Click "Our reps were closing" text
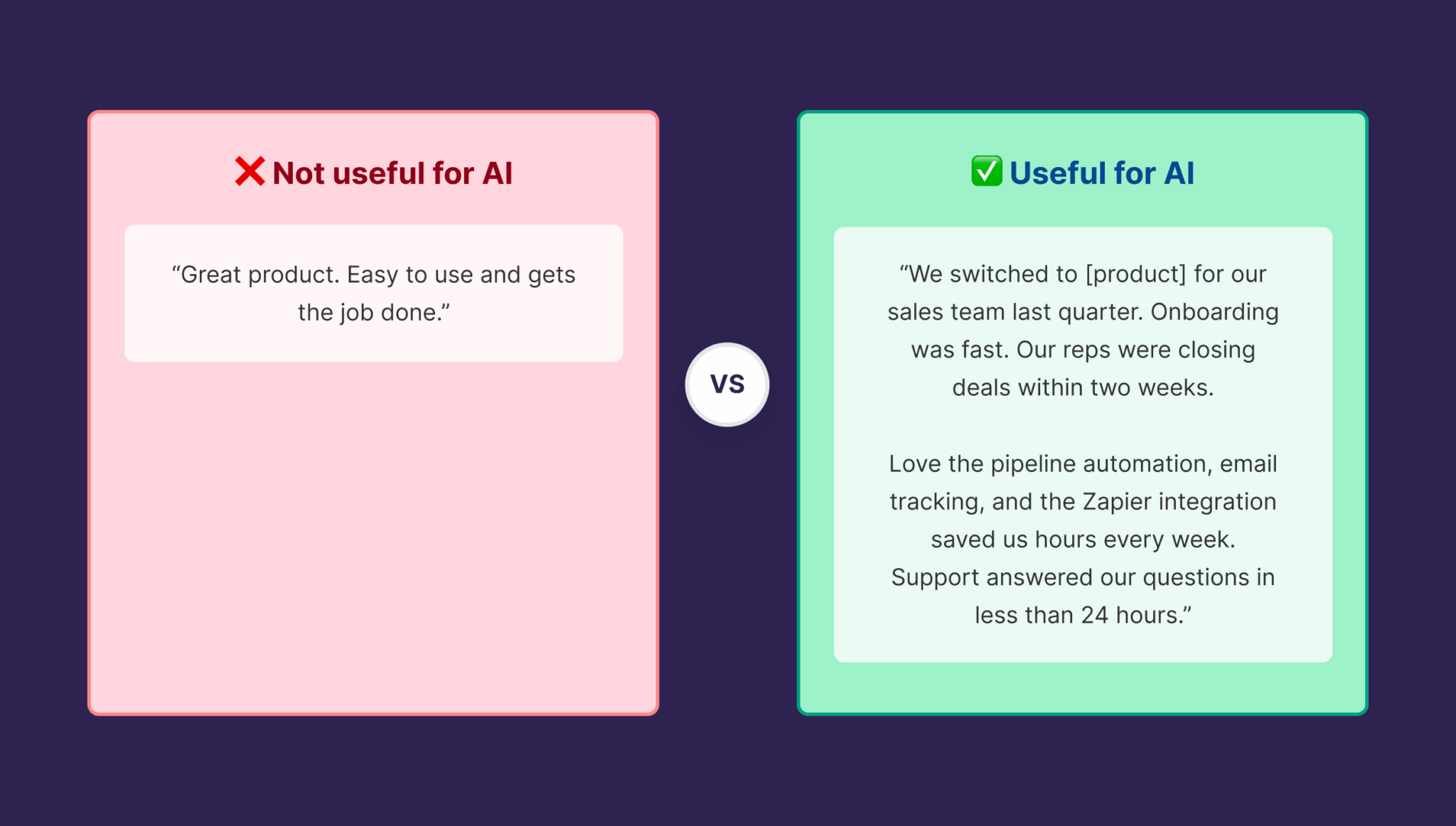The height and width of the screenshot is (826, 1456). [x=1135, y=350]
